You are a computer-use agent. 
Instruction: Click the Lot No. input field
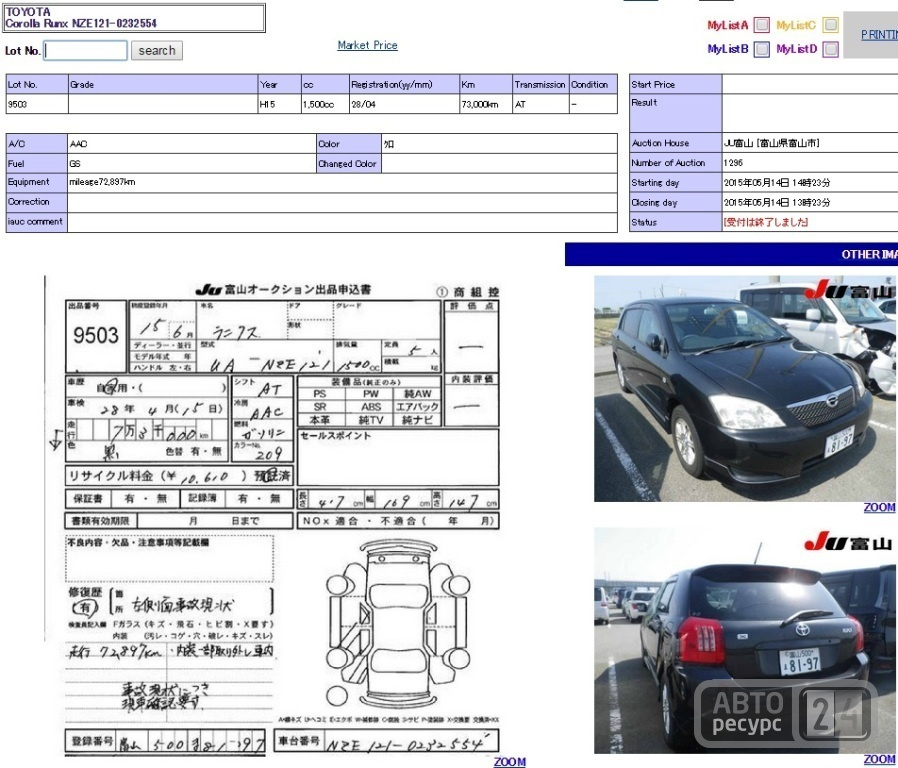[x=86, y=50]
